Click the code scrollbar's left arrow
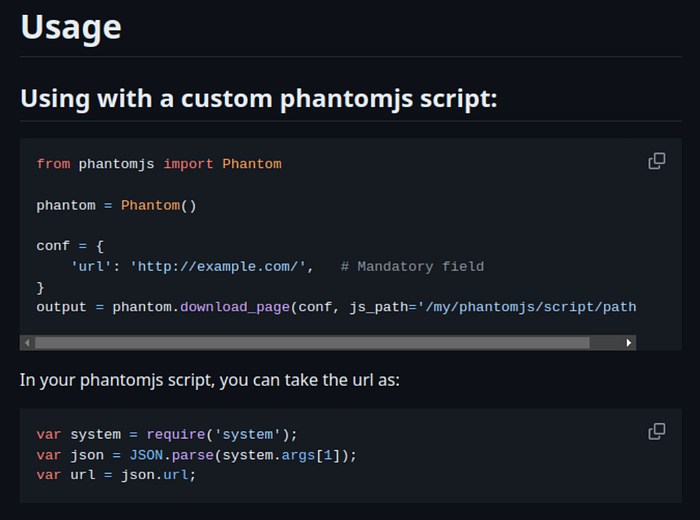The height and width of the screenshot is (520, 700). (27, 343)
